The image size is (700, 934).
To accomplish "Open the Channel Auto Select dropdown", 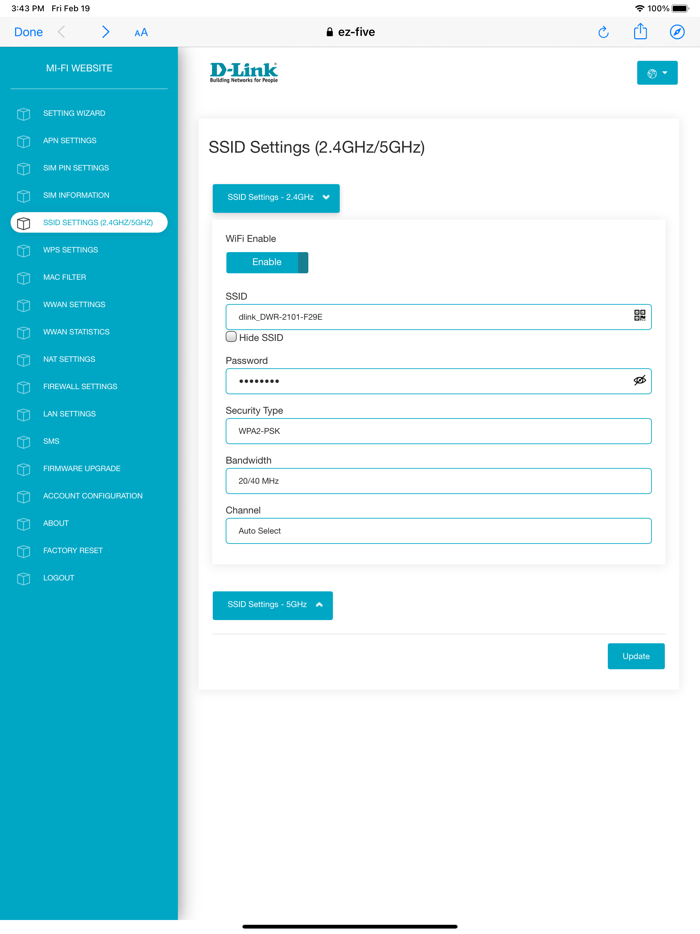I will (x=438, y=531).
